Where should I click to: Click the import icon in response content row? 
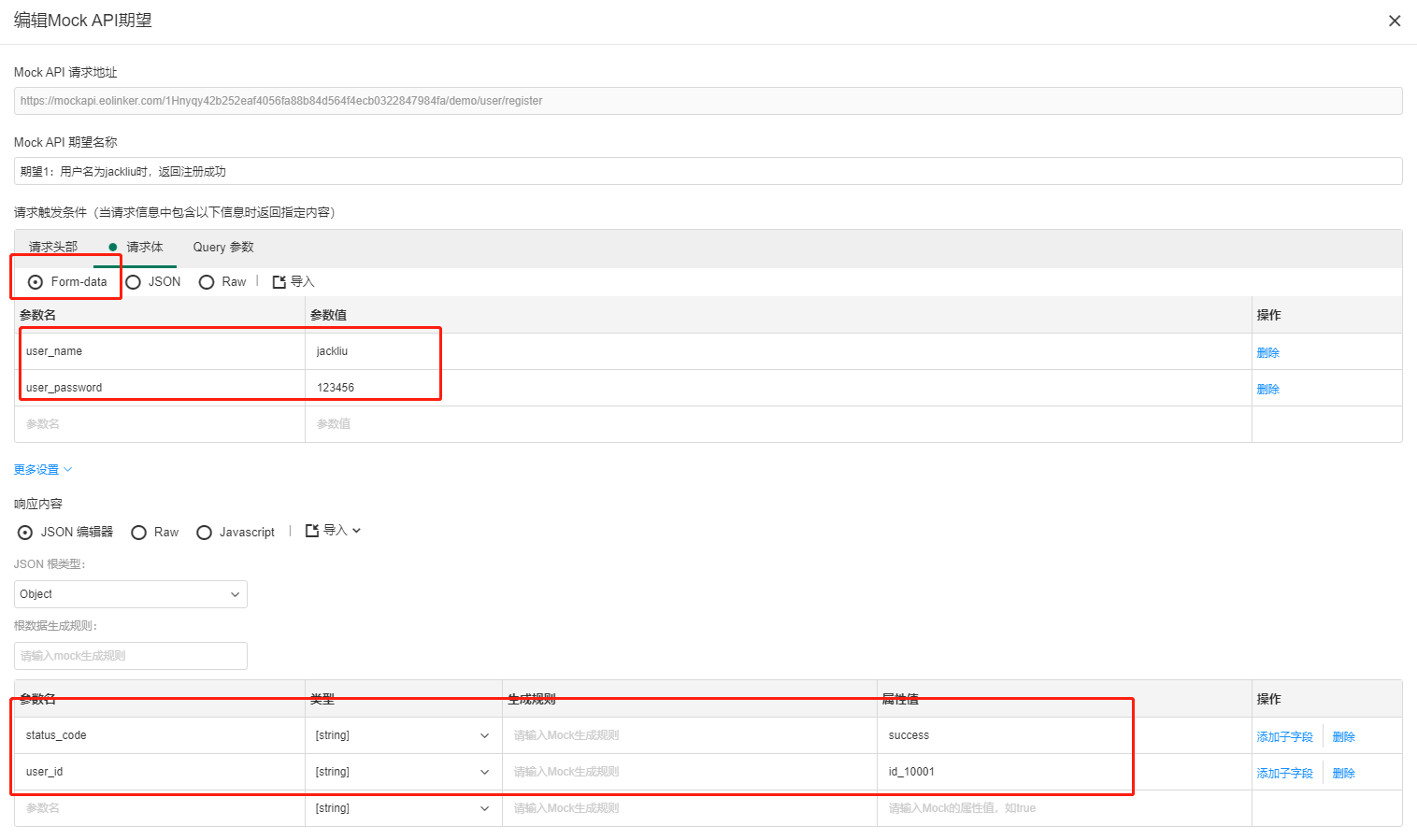312,531
